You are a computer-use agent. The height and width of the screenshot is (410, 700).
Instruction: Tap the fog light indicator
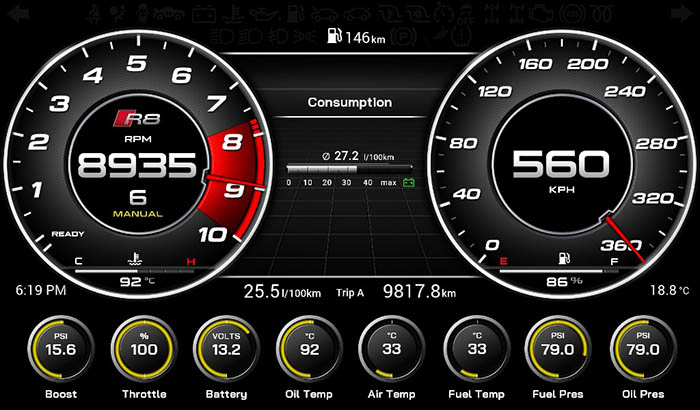(x=279, y=36)
